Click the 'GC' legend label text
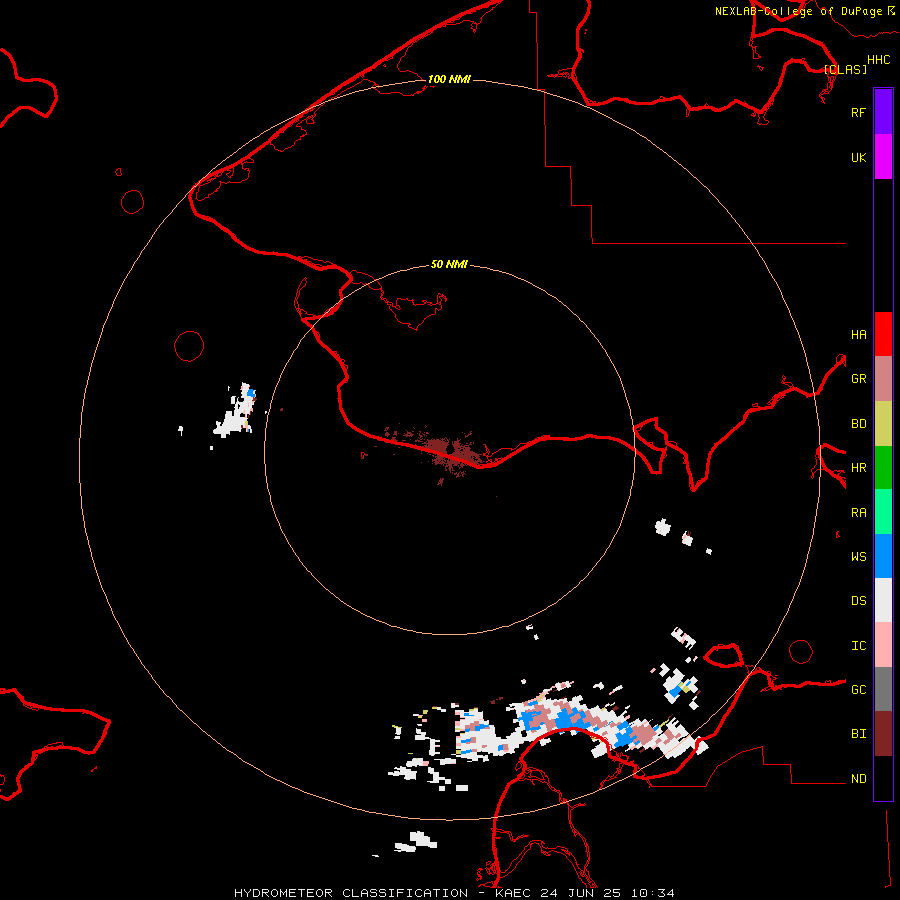Image resolution: width=900 pixels, height=900 pixels. click(858, 689)
